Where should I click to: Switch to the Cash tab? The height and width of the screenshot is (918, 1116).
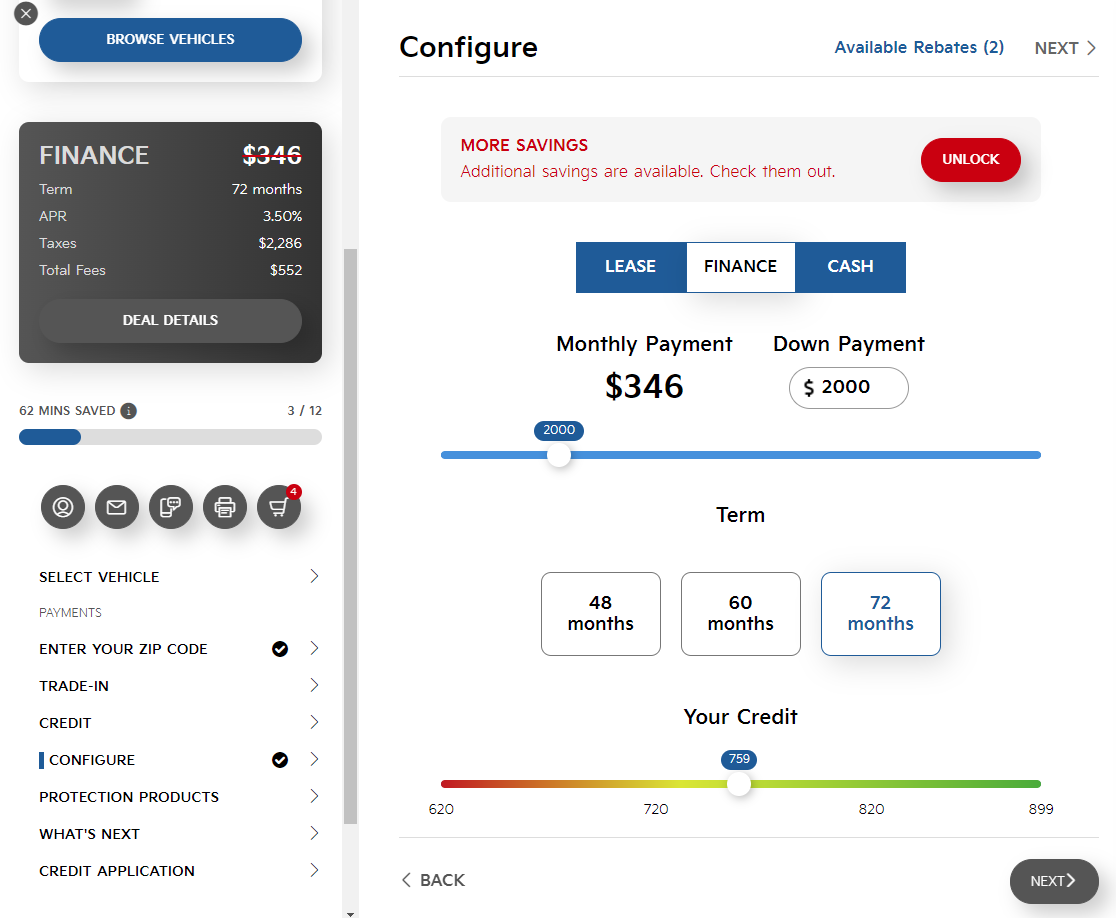[850, 267]
